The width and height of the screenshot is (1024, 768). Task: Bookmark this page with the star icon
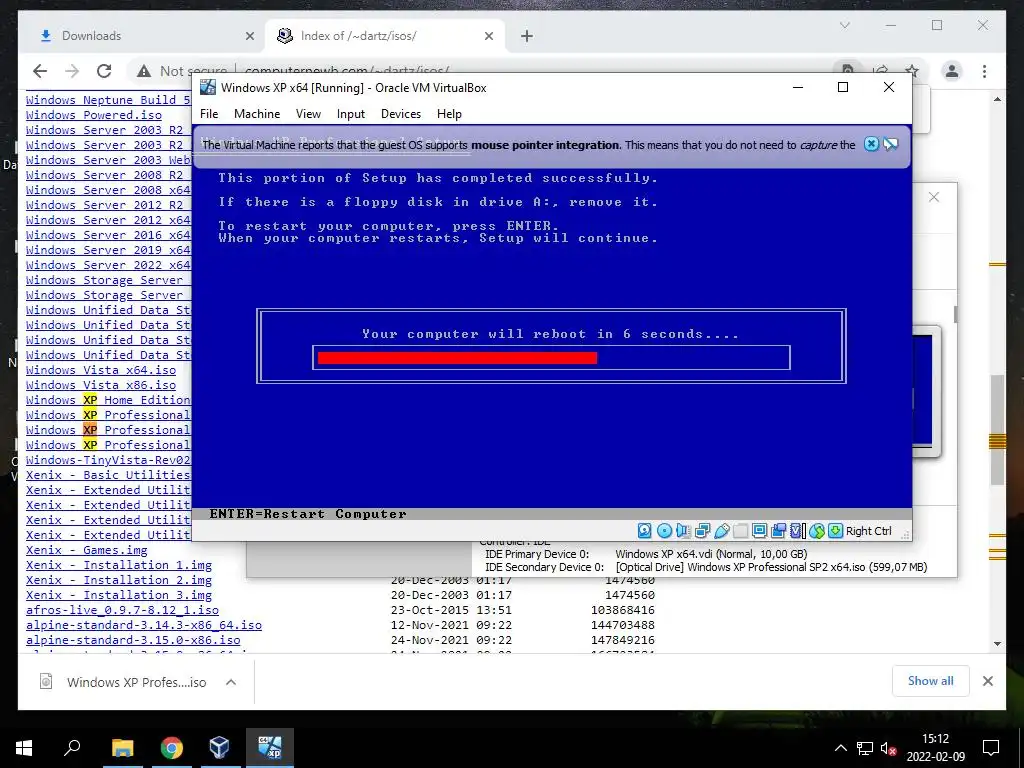[x=912, y=71]
